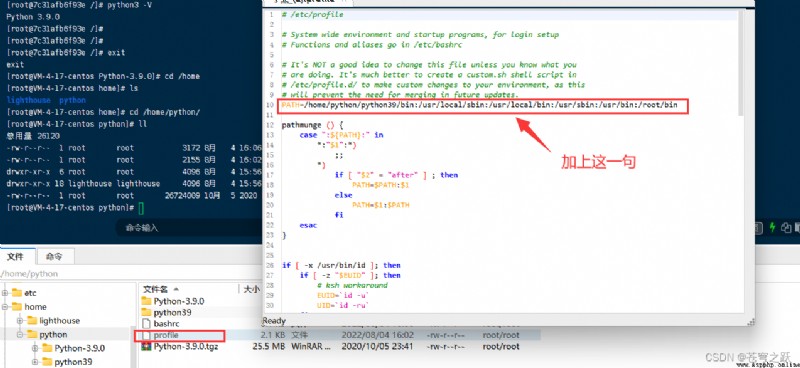Select Python-3.9.0 in the folder tree
800x368 pixels.
(80, 348)
